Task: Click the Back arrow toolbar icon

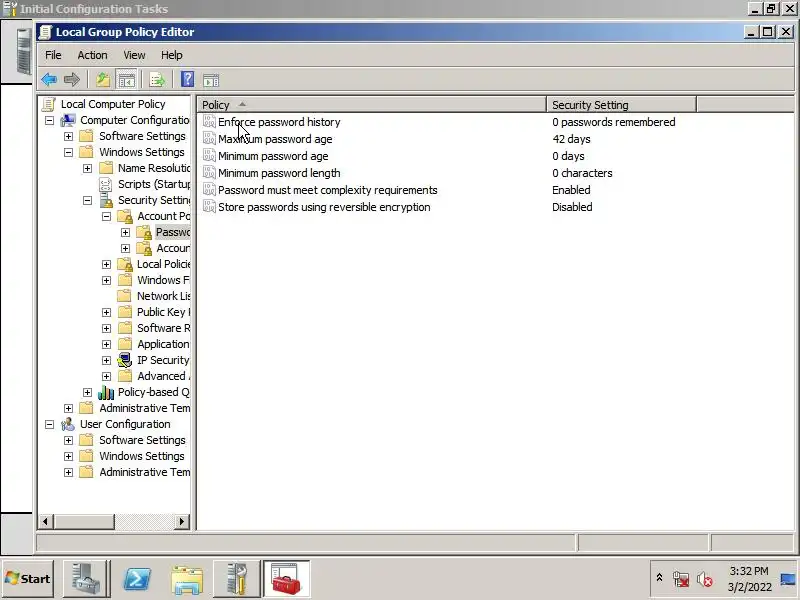Action: pyautogui.click(x=49, y=80)
